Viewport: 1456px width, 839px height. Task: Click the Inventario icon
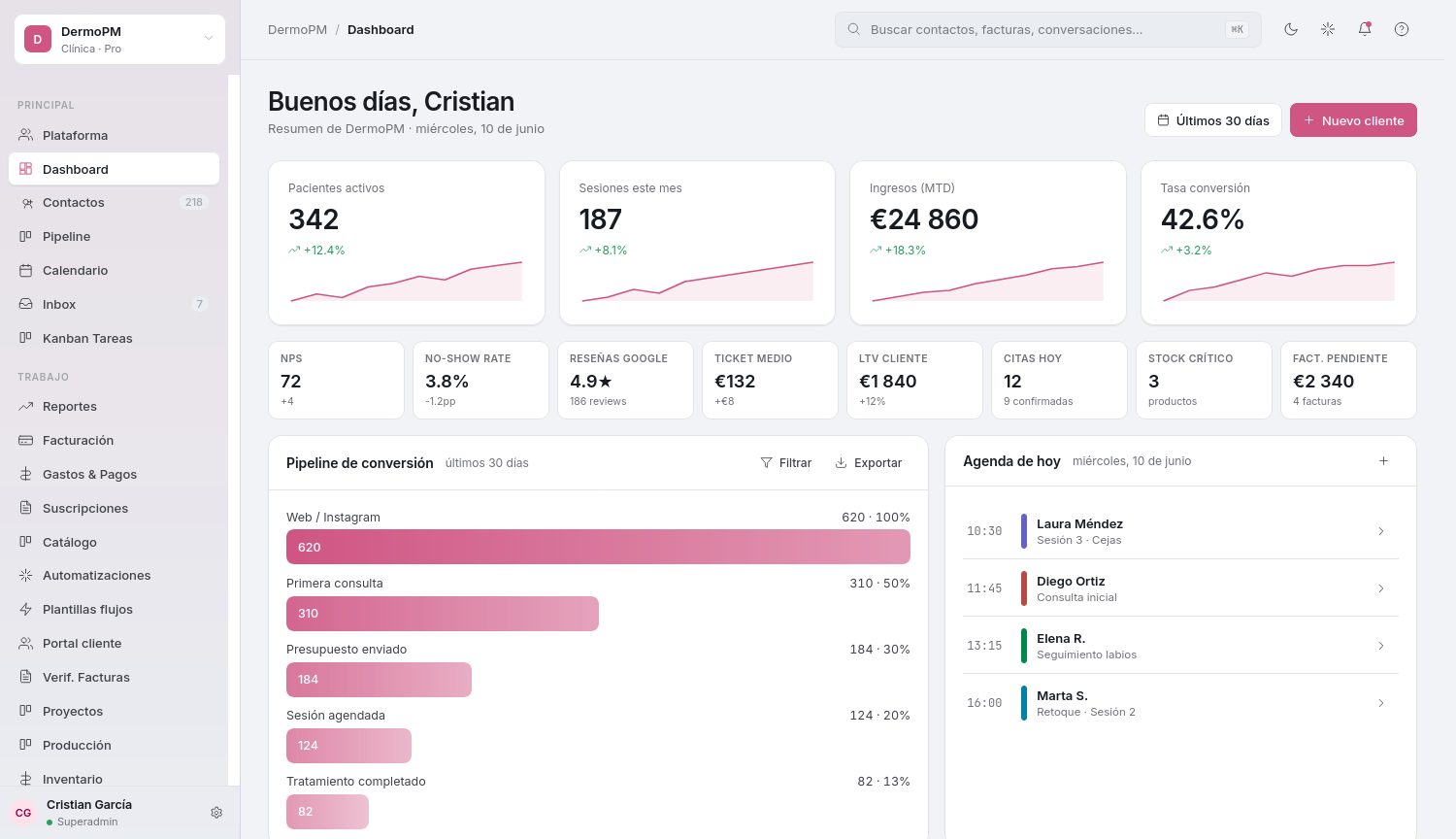tap(26, 779)
